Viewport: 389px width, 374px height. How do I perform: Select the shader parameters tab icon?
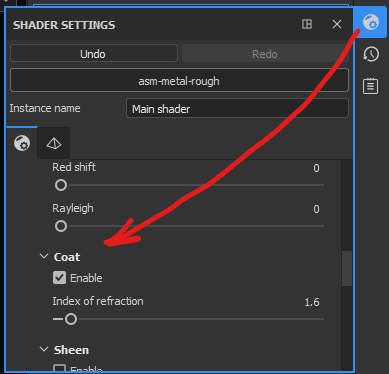(x=22, y=143)
